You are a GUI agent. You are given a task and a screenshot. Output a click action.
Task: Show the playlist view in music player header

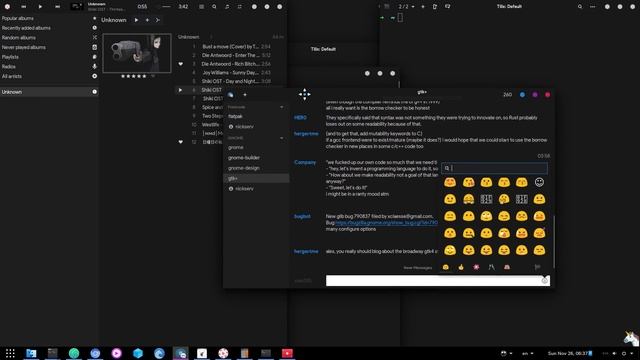pos(202,7)
